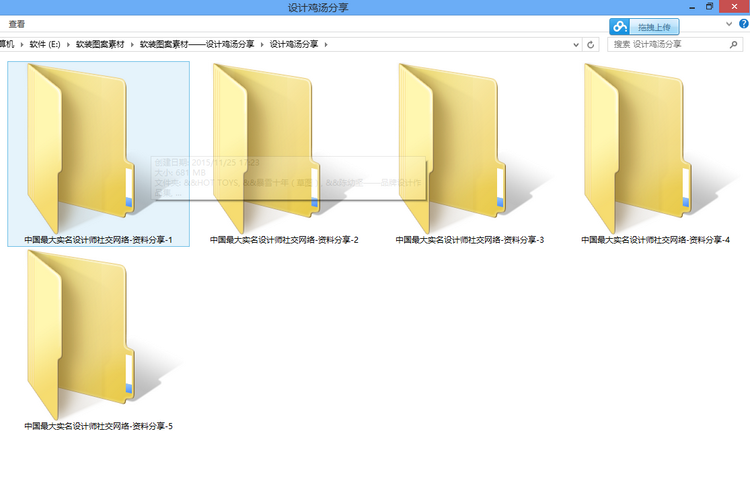
Task: Expand arrow after 软装图案素材 breadcrumb
Action: click(x=132, y=44)
